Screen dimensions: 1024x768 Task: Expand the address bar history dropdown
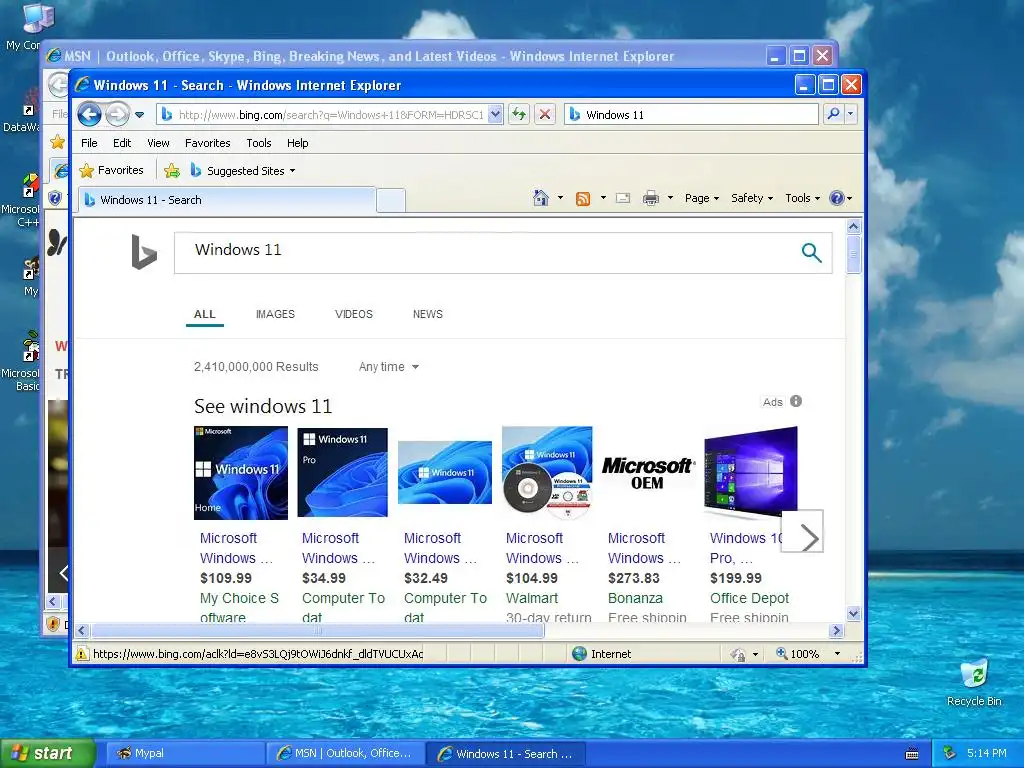click(496, 115)
